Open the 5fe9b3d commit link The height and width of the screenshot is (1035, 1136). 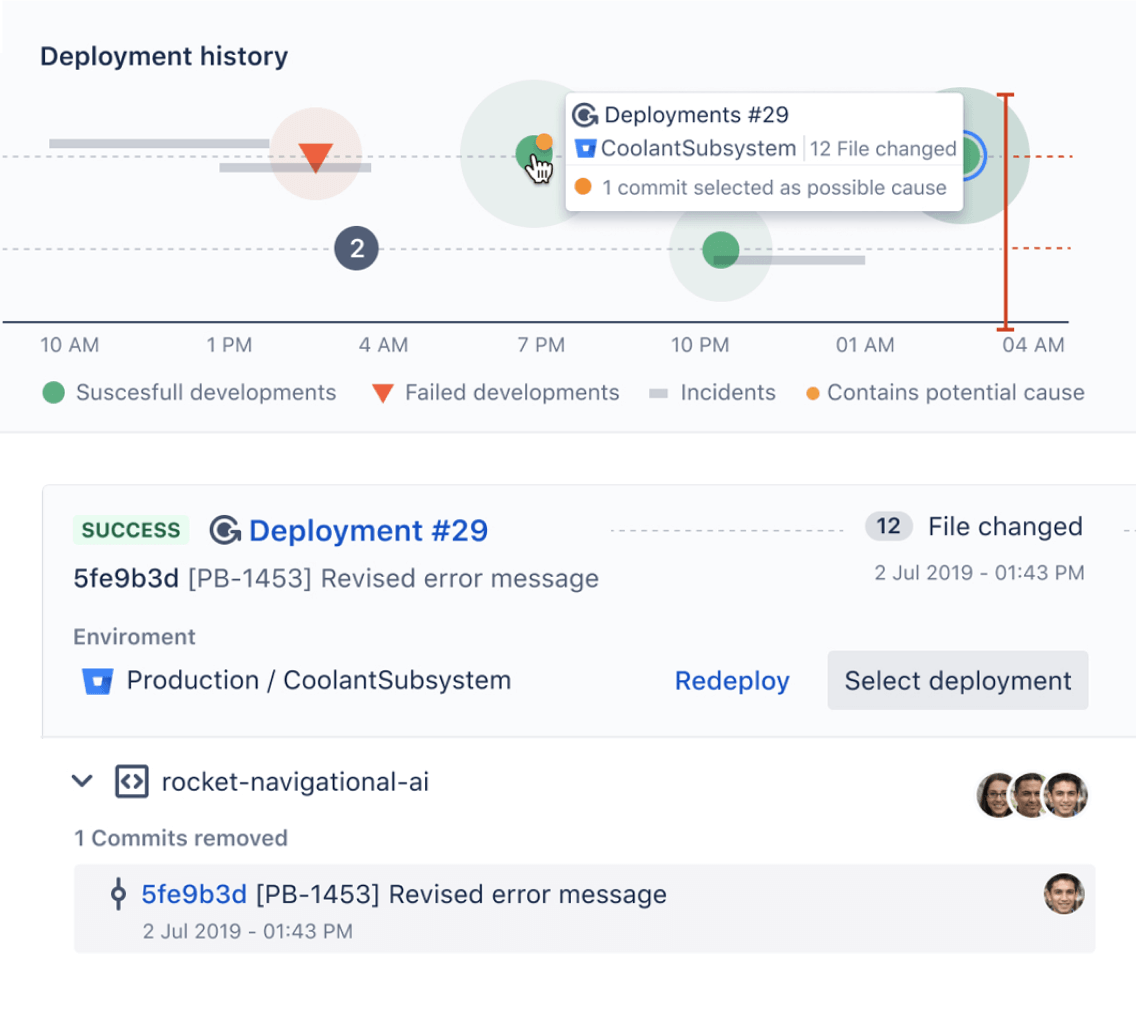194,894
